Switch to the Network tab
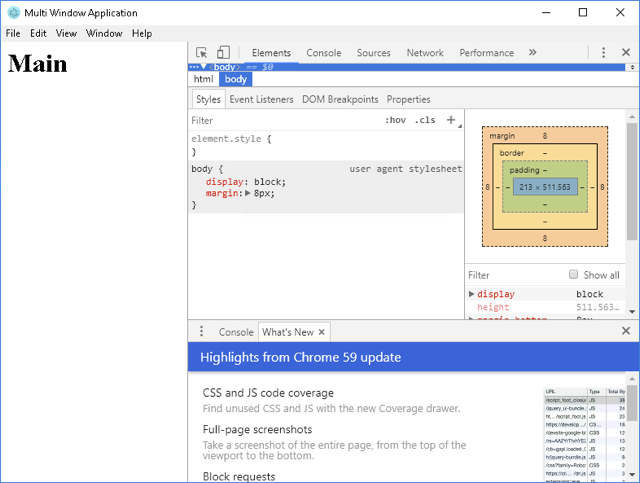640x483 pixels. (x=425, y=53)
